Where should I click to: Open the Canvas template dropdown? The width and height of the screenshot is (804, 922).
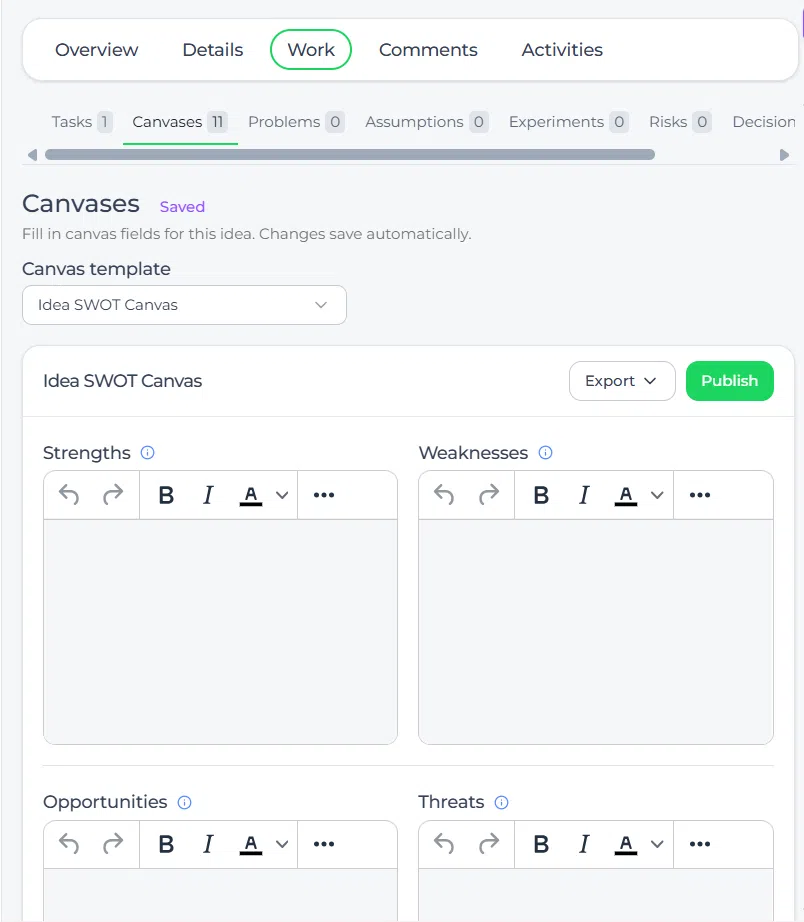[184, 305]
